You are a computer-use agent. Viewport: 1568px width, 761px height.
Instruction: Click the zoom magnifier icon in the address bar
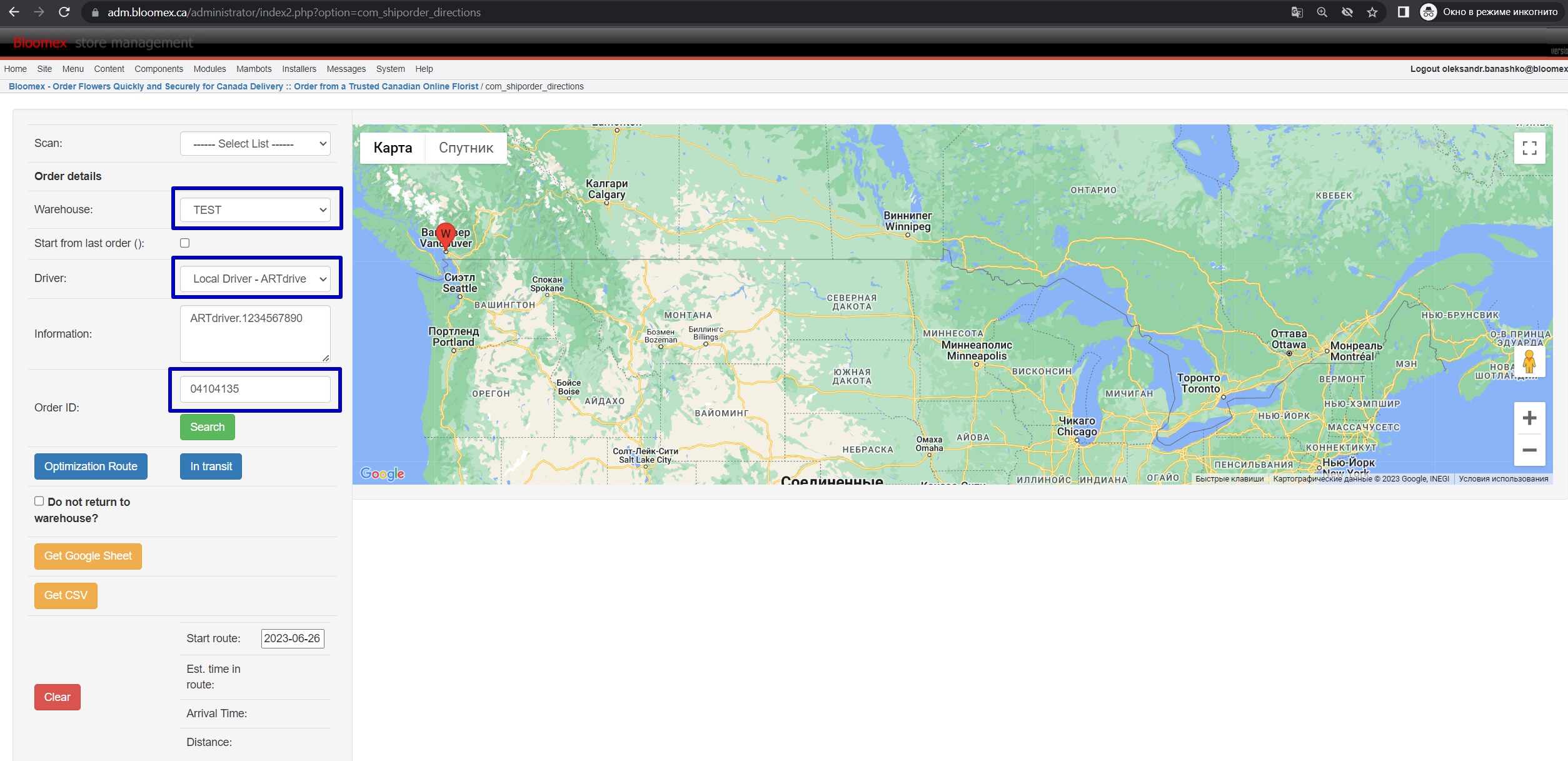click(x=1322, y=12)
